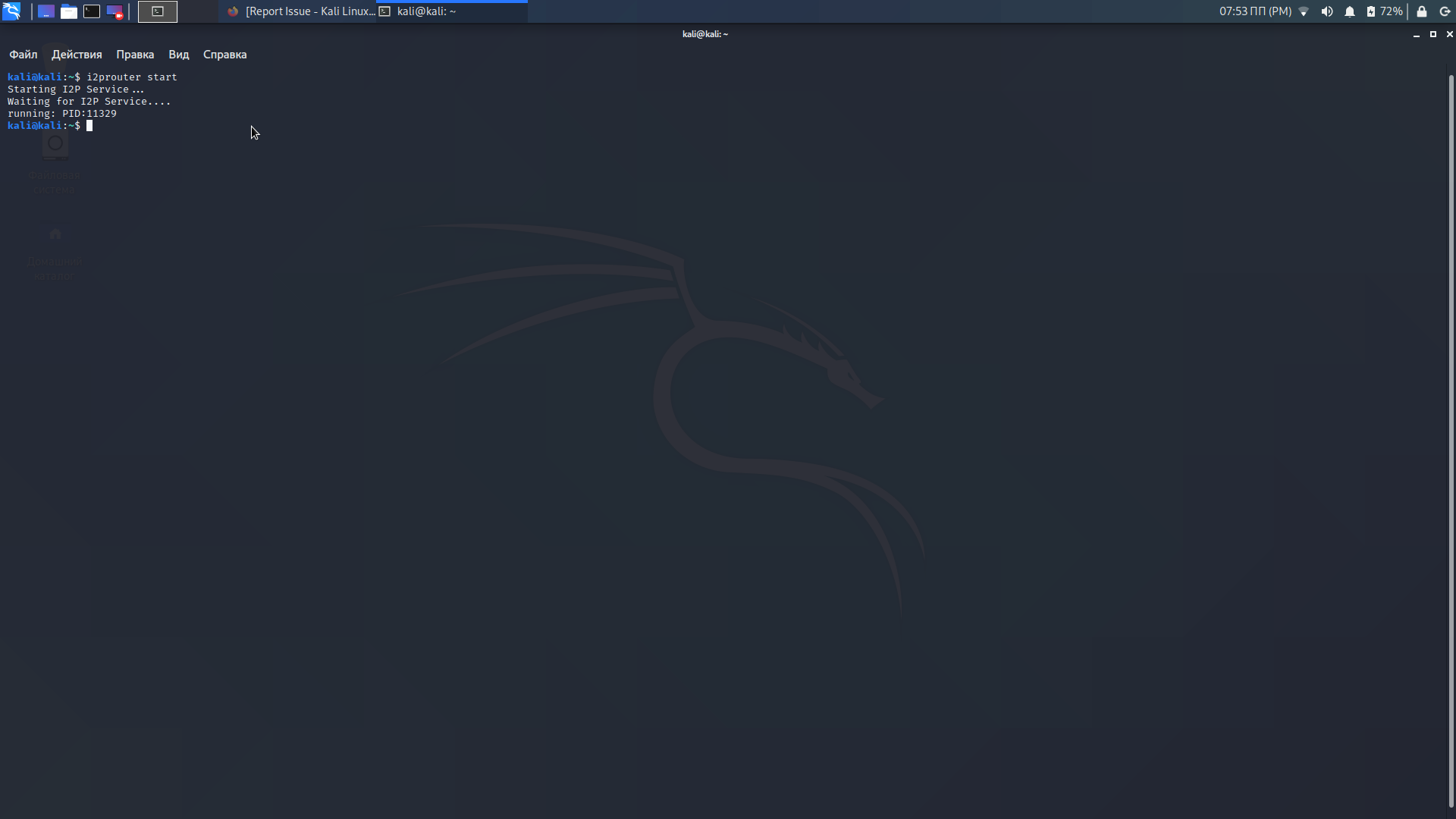Open the clock showing 07:53

(x=1255, y=11)
